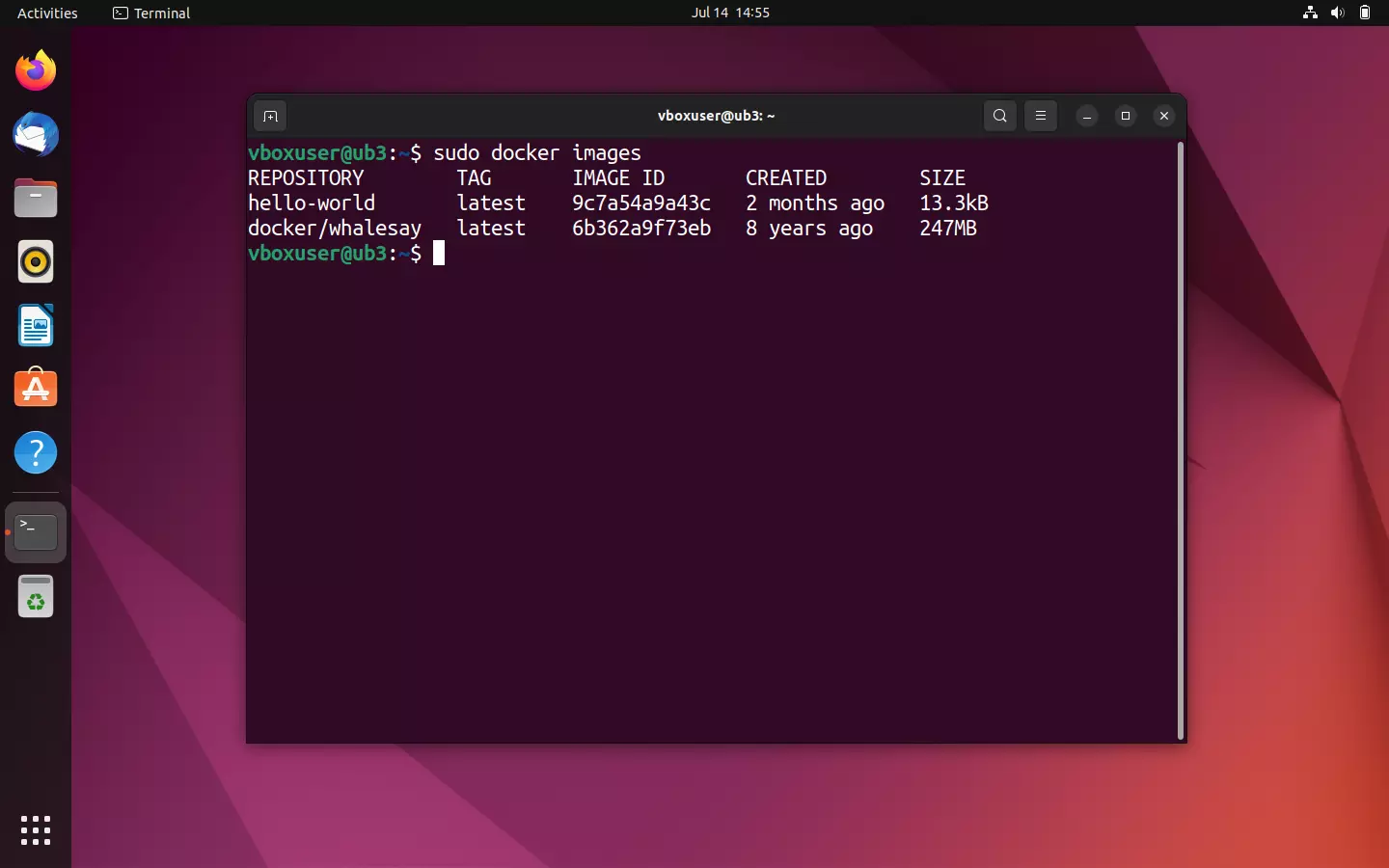
Task: Open Ubuntu Software center
Action: [35, 389]
